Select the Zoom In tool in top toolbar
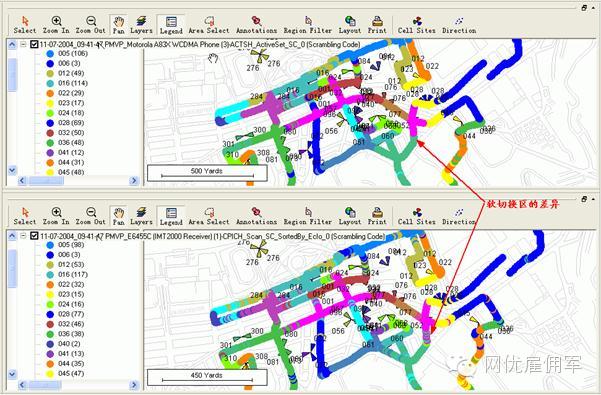Image resolution: width=601 pixels, height=395 pixels. (56, 25)
